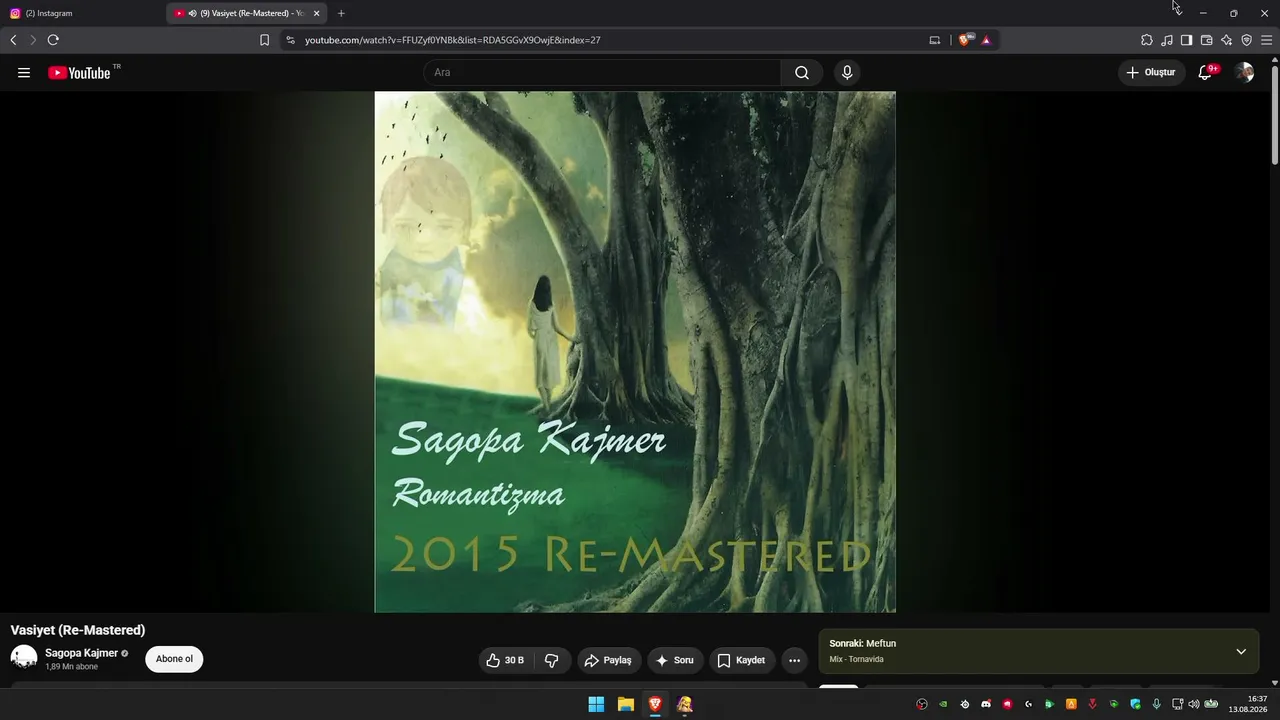
Task: Open media control music note icon
Action: pos(1167,40)
